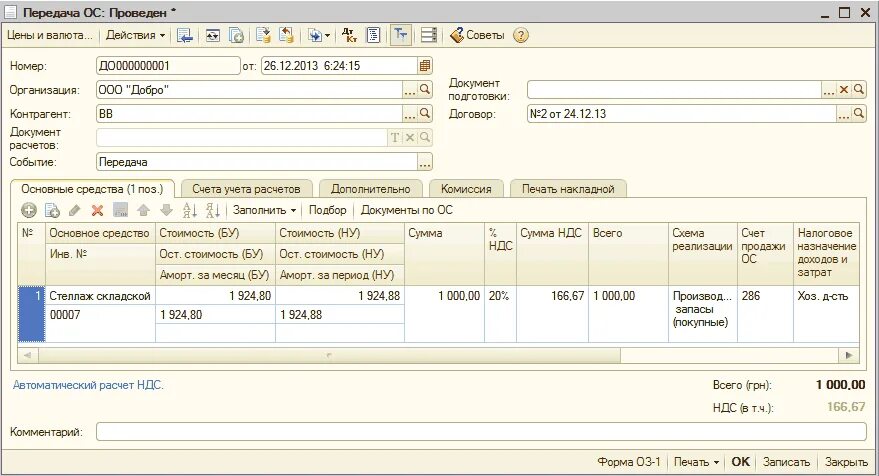
Task: Select the Стеллаж складской cell
Action: point(100,296)
